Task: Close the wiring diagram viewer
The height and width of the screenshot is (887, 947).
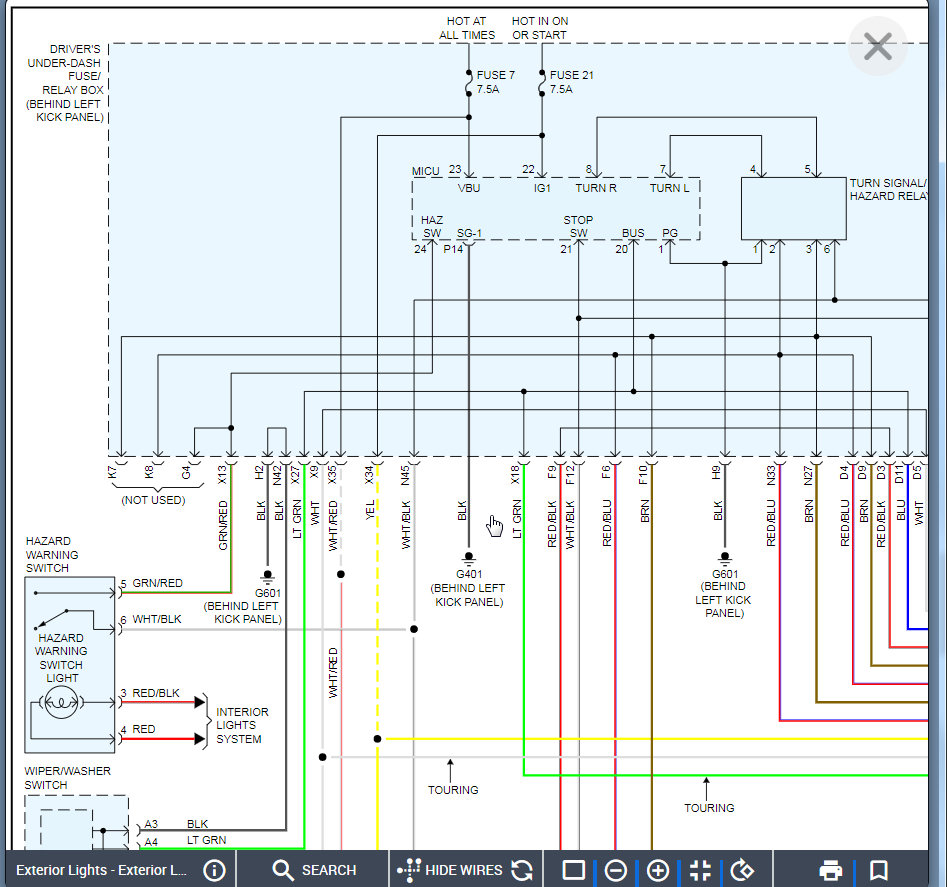Action: (x=878, y=46)
